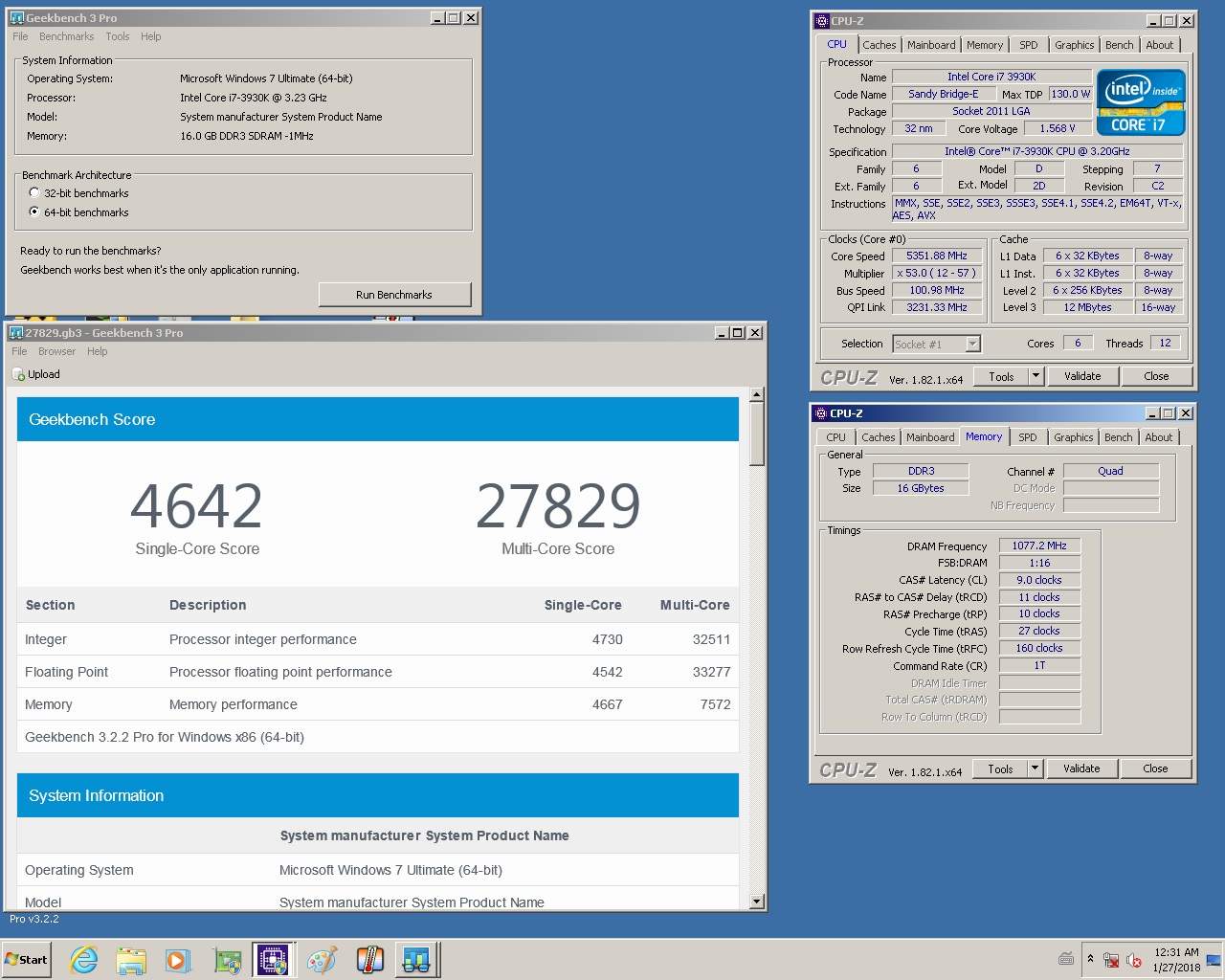Open Bench tab in CPU-Z processor window
The height and width of the screenshot is (980, 1225).
click(x=1120, y=45)
